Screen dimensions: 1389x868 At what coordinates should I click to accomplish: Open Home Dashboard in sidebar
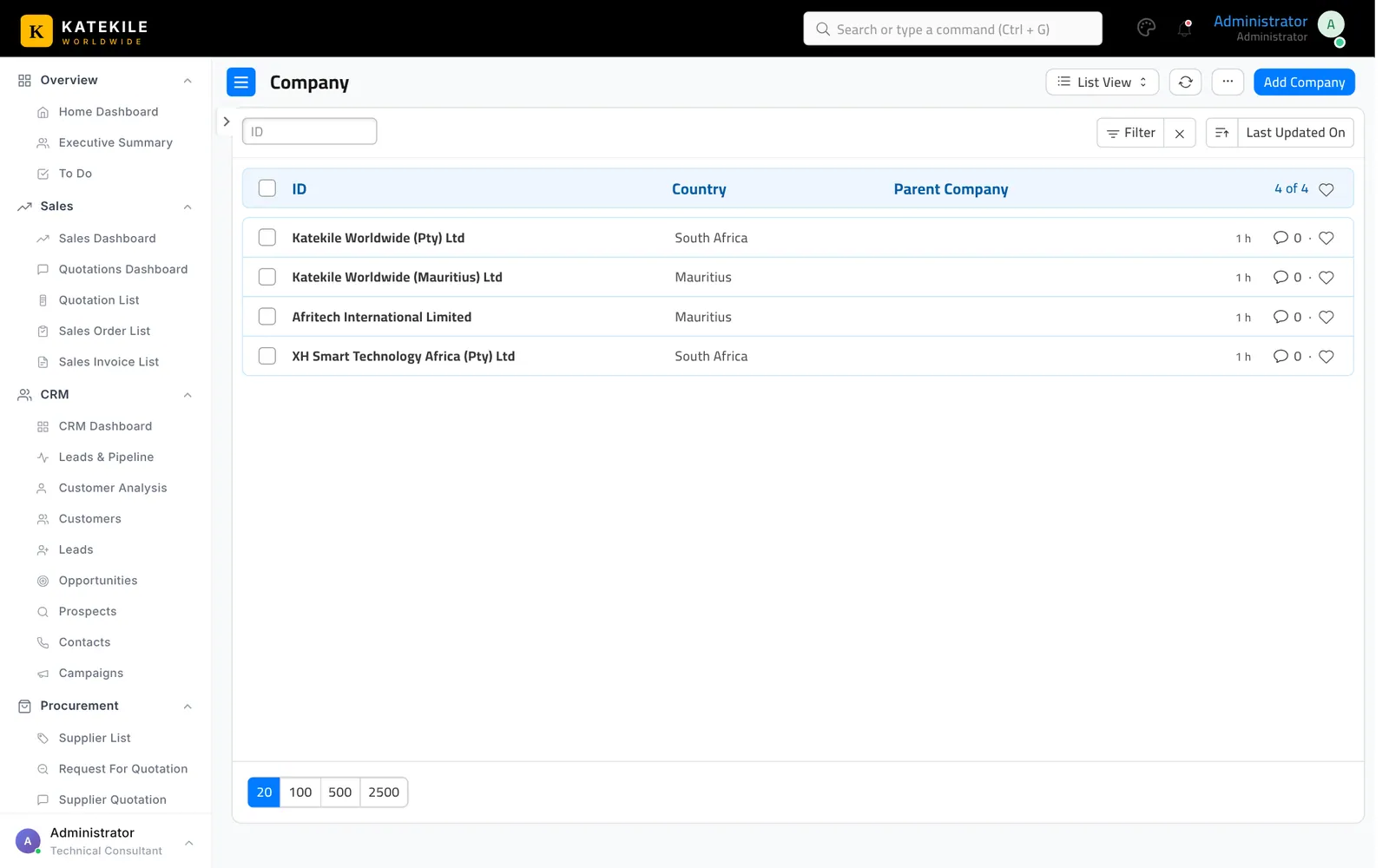[x=109, y=112]
